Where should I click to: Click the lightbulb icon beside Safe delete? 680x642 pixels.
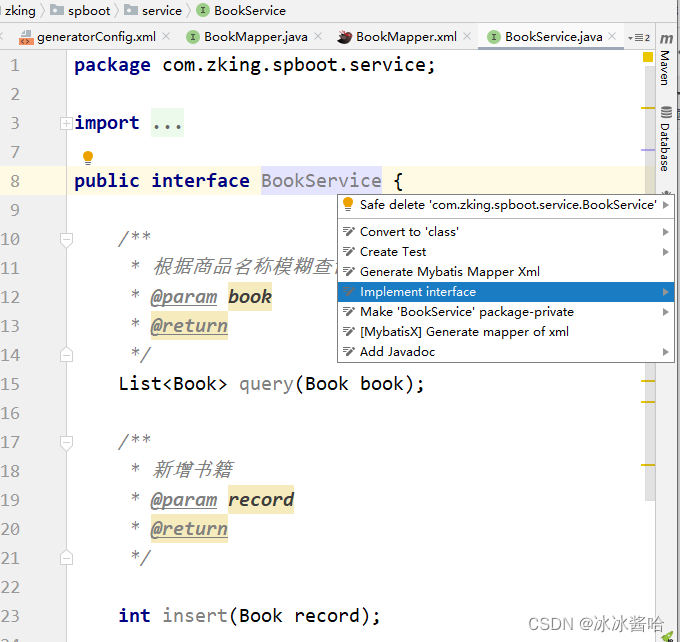(x=348, y=204)
